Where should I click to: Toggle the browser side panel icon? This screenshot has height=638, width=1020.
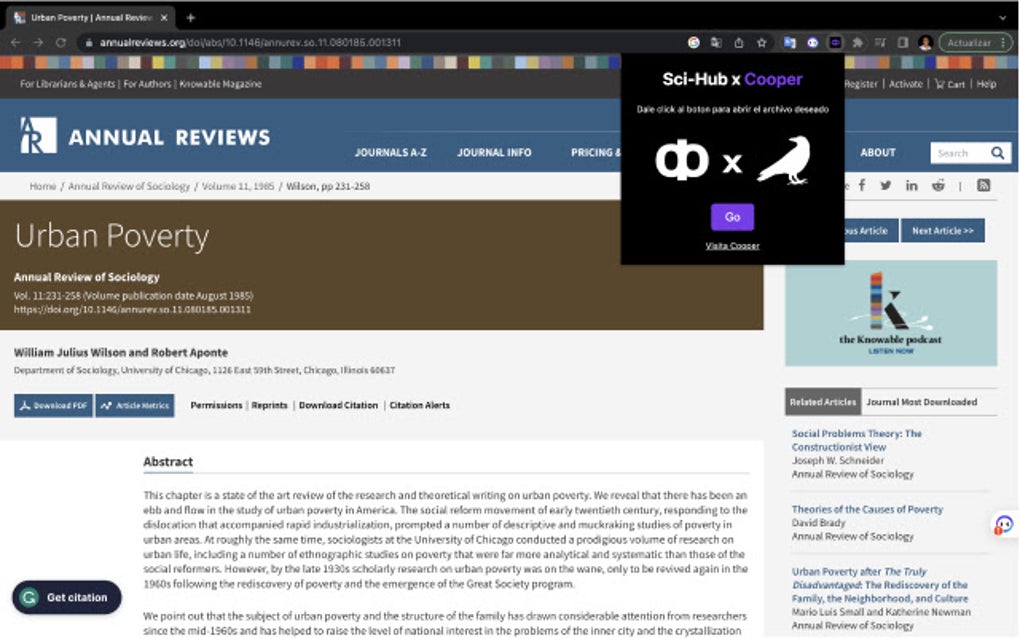(903, 42)
